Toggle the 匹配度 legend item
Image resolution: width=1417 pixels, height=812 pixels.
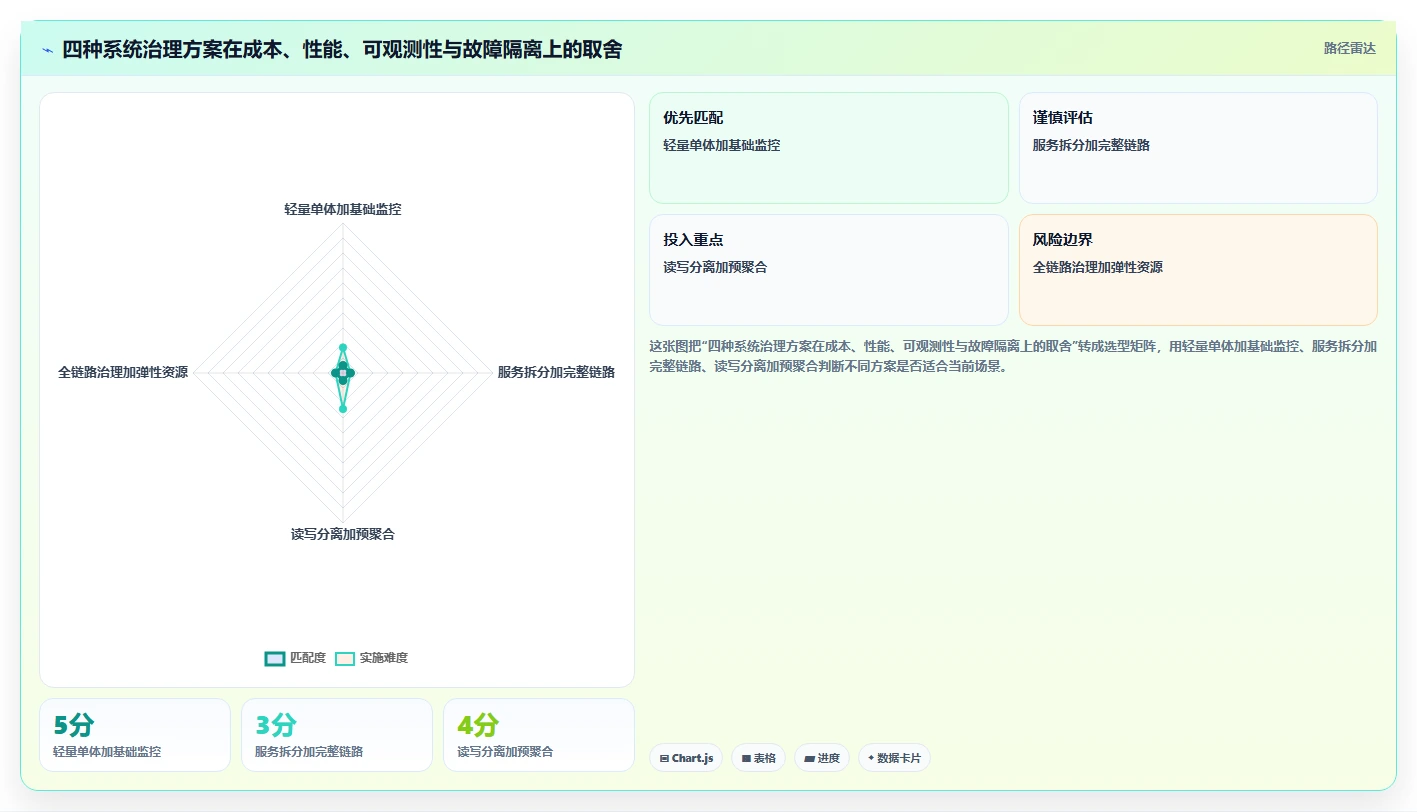click(295, 658)
